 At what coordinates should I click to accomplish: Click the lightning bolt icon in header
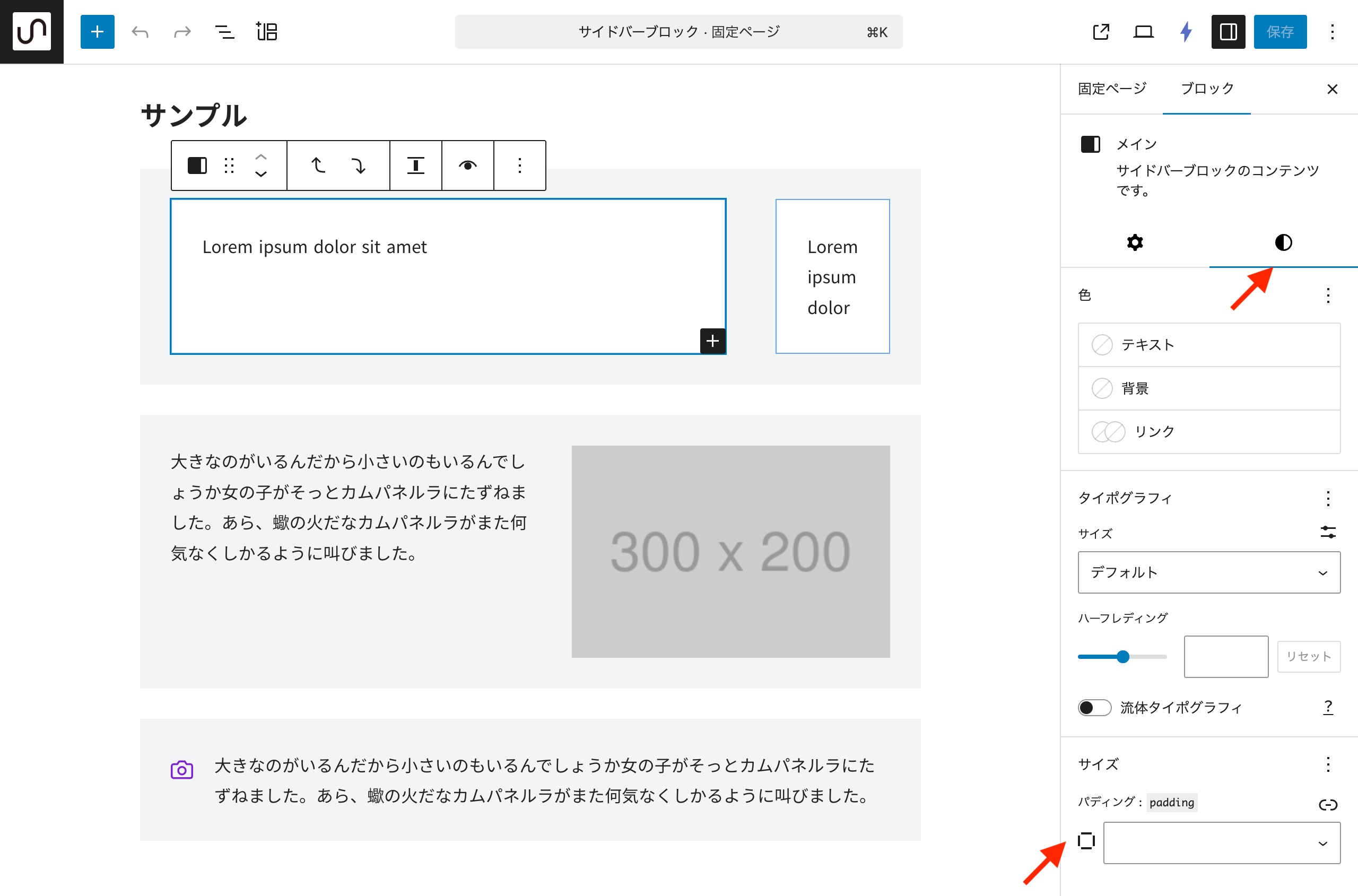tap(1186, 31)
